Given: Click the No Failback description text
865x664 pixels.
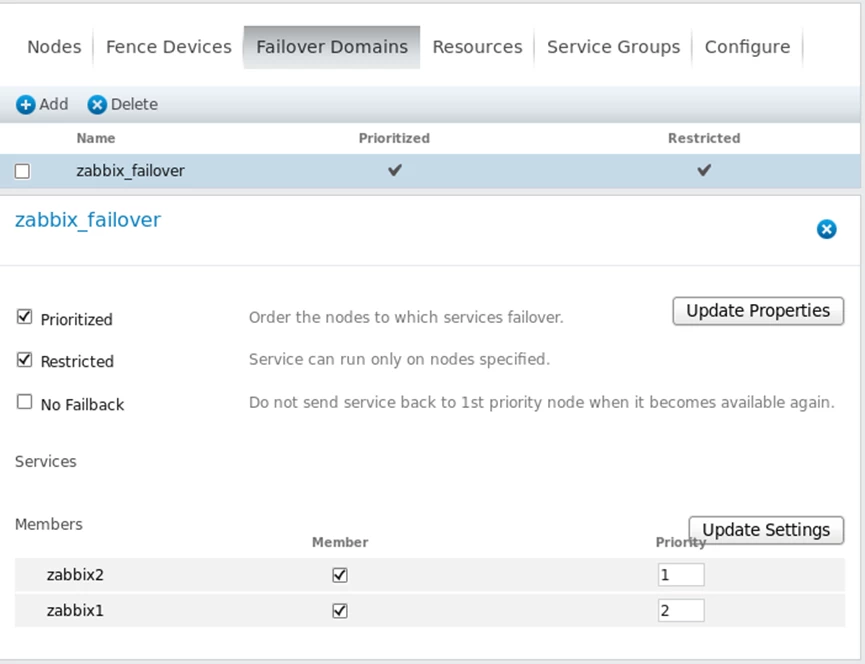Looking at the screenshot, I should point(542,403).
